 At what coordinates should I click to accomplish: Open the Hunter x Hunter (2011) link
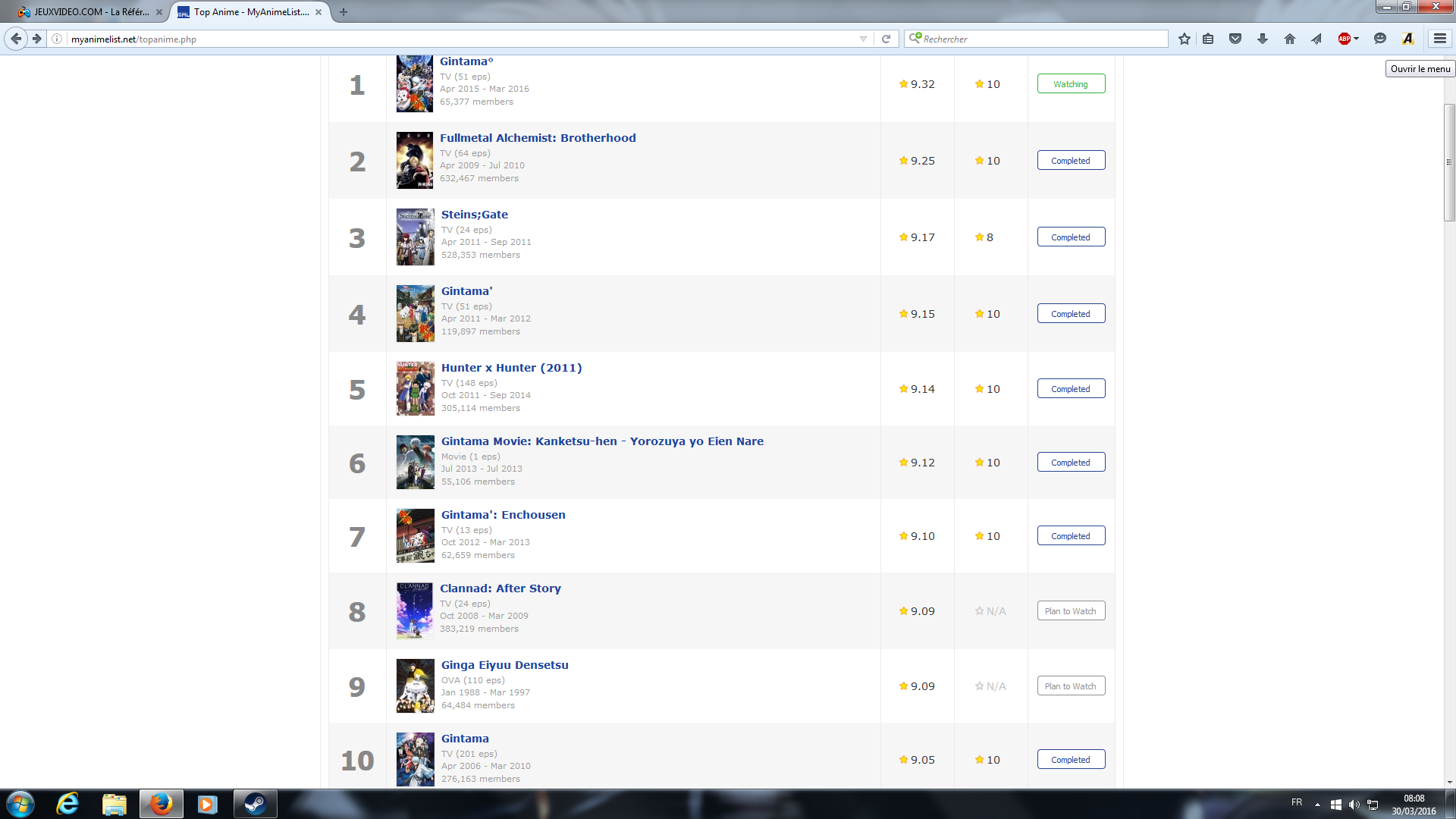(512, 368)
